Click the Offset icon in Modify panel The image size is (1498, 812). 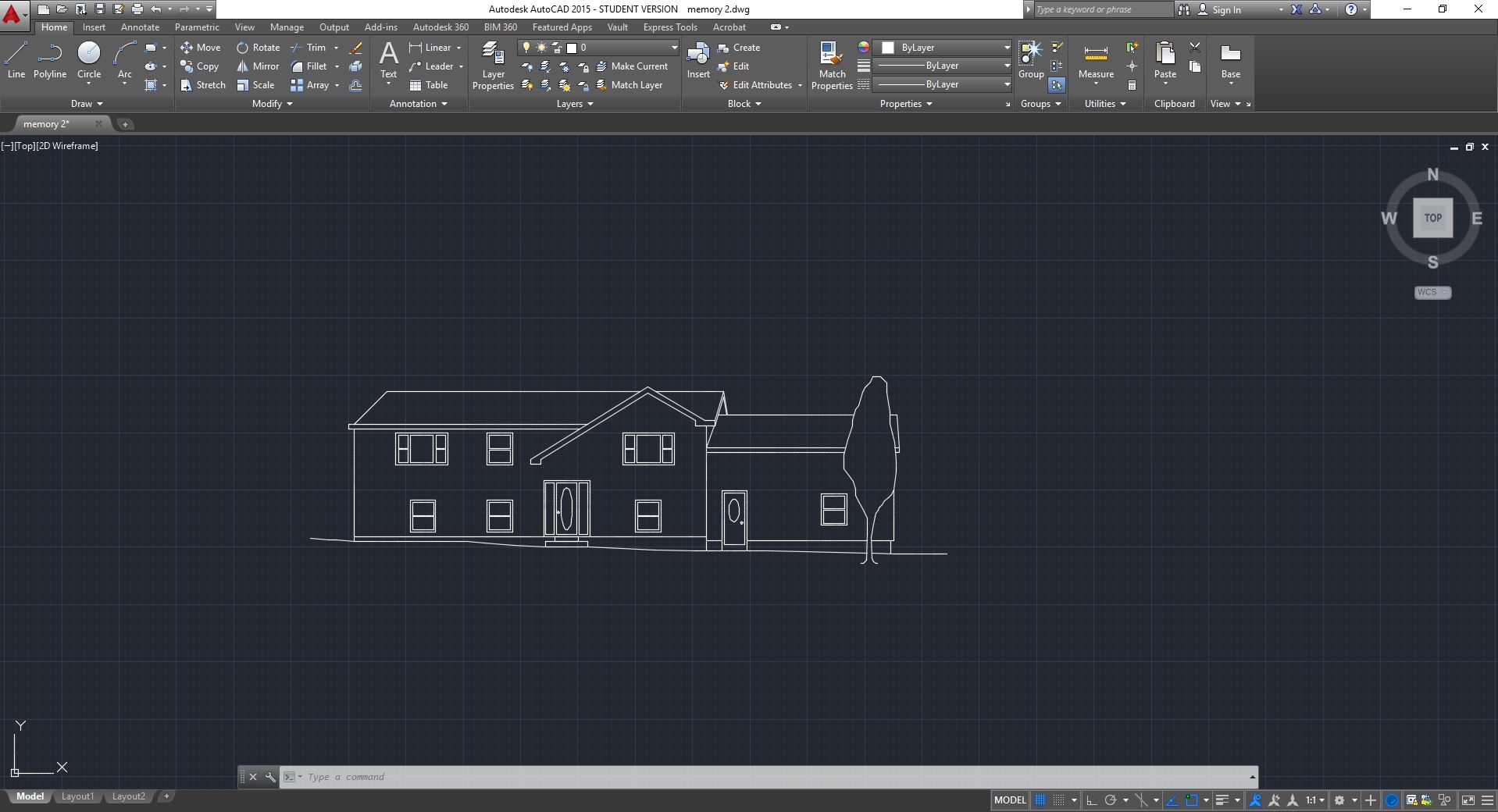click(x=356, y=85)
